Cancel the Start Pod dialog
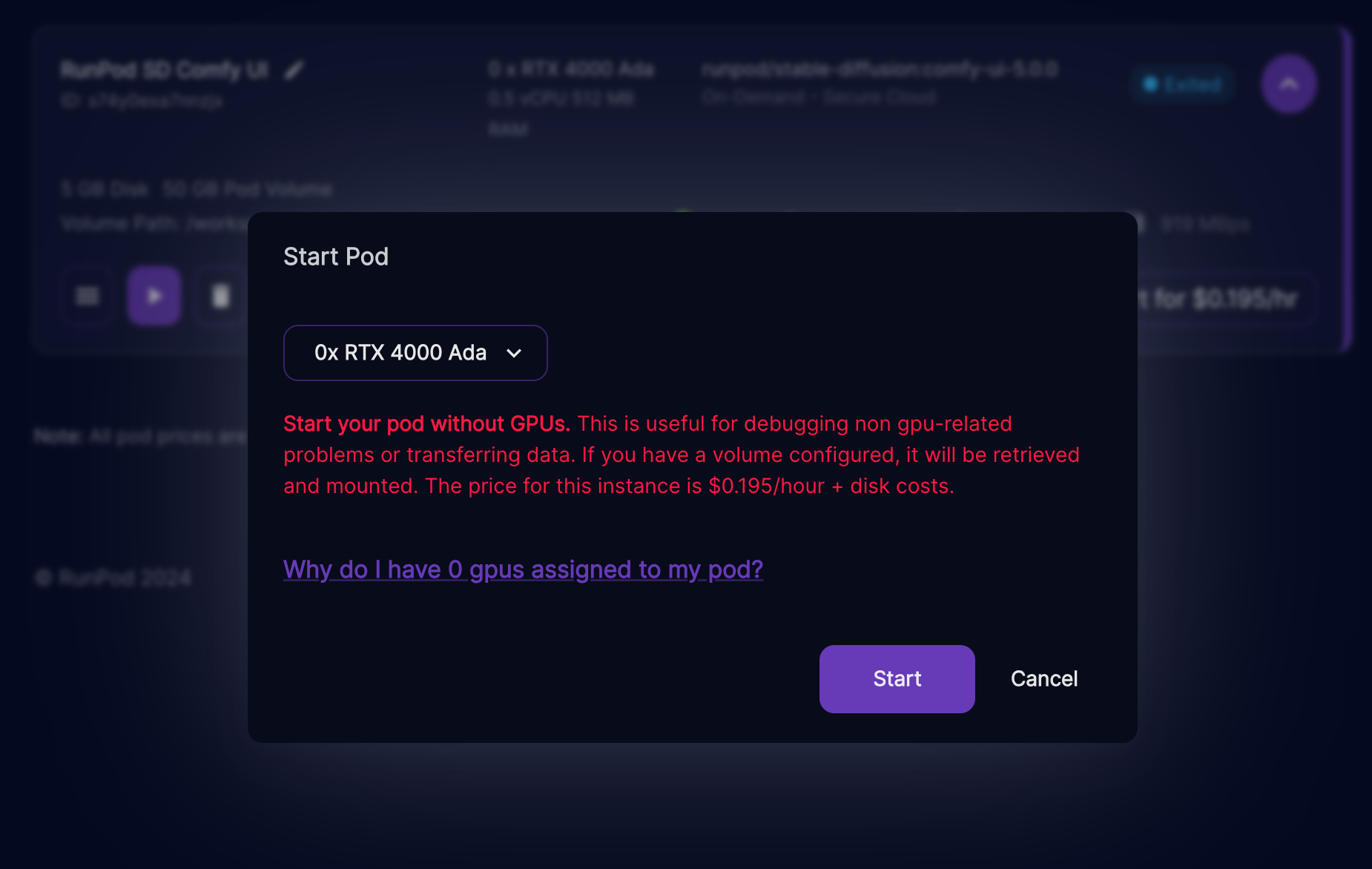This screenshot has height=869, width=1372. coord(1043,678)
